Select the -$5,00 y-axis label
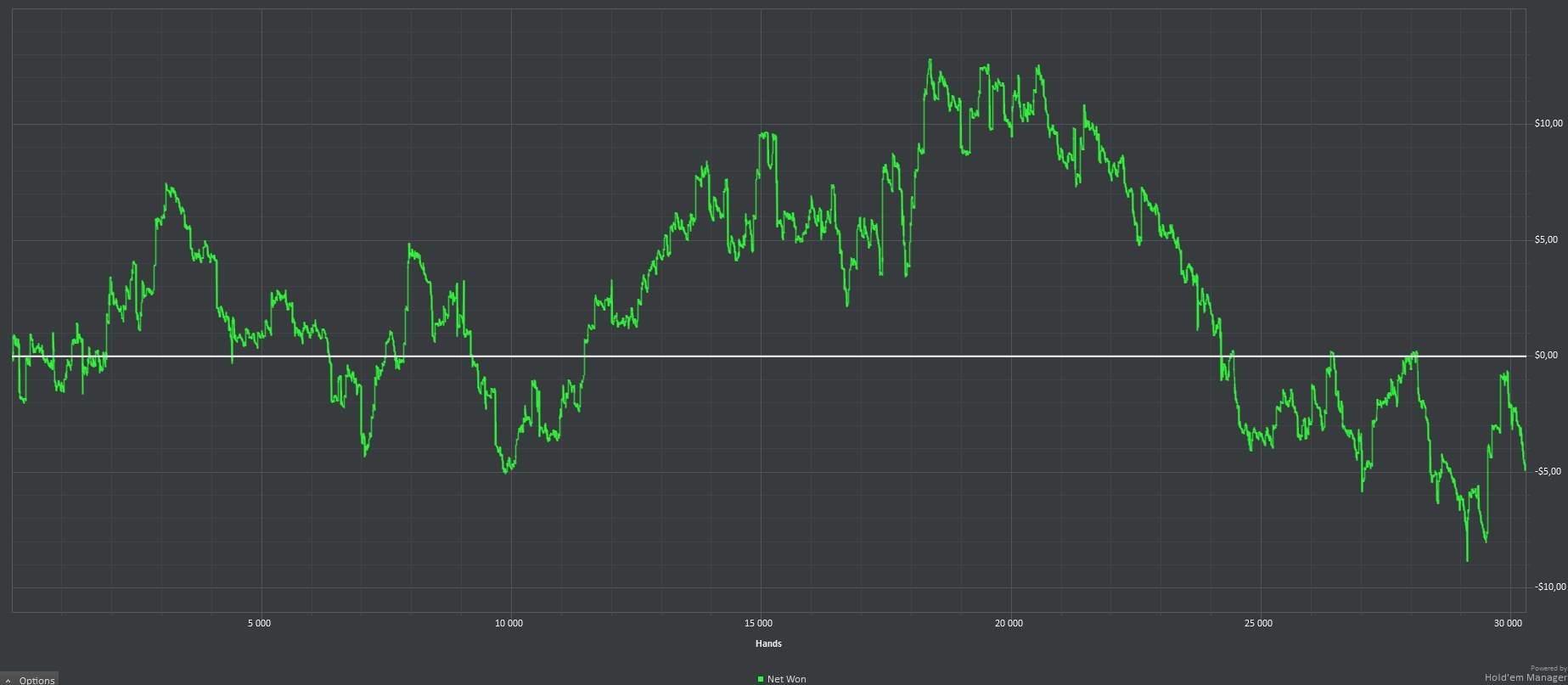 point(1548,471)
